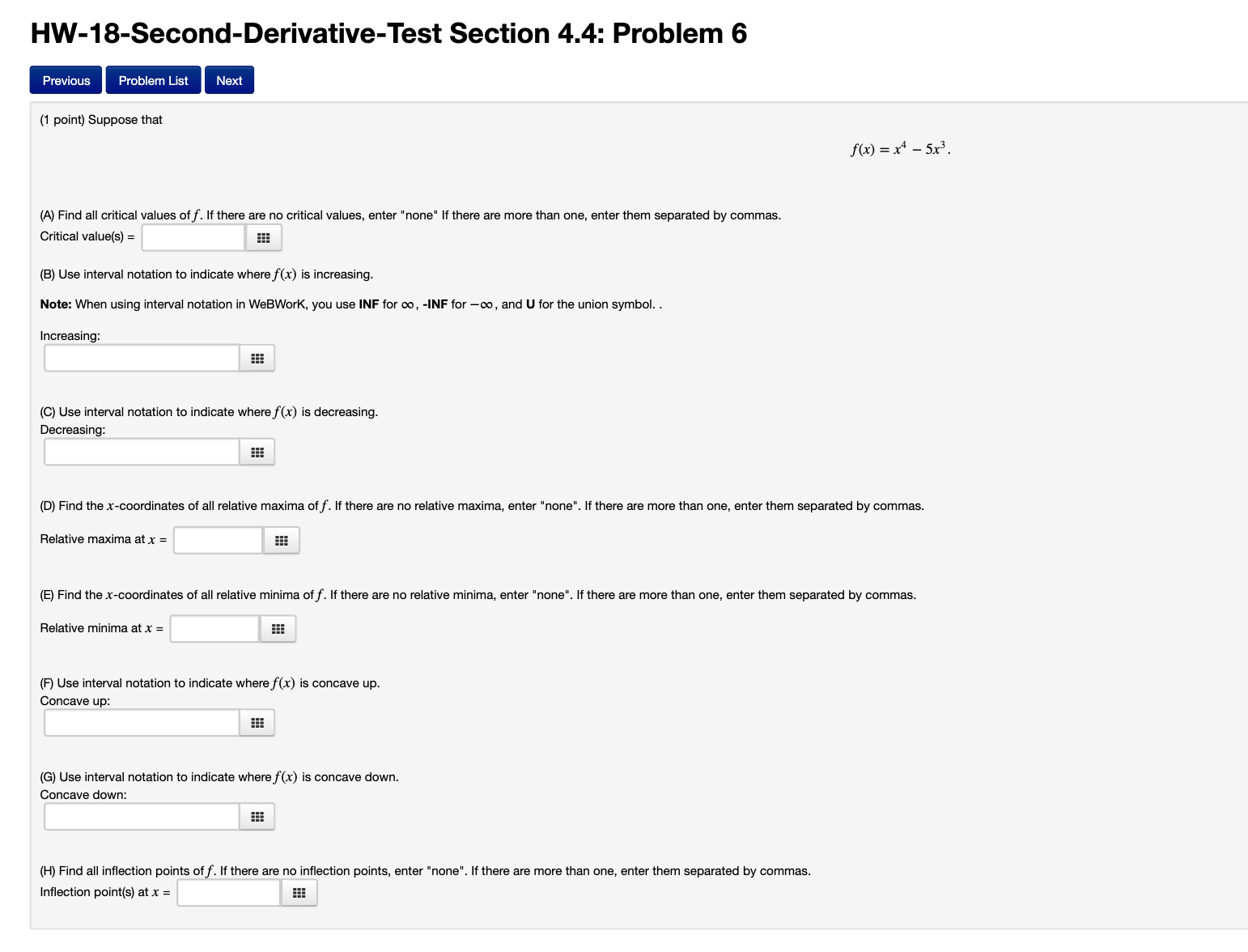Image resolution: width=1248 pixels, height=952 pixels.
Task: Open math keypad for Critical value(s) field
Action: tap(263, 237)
